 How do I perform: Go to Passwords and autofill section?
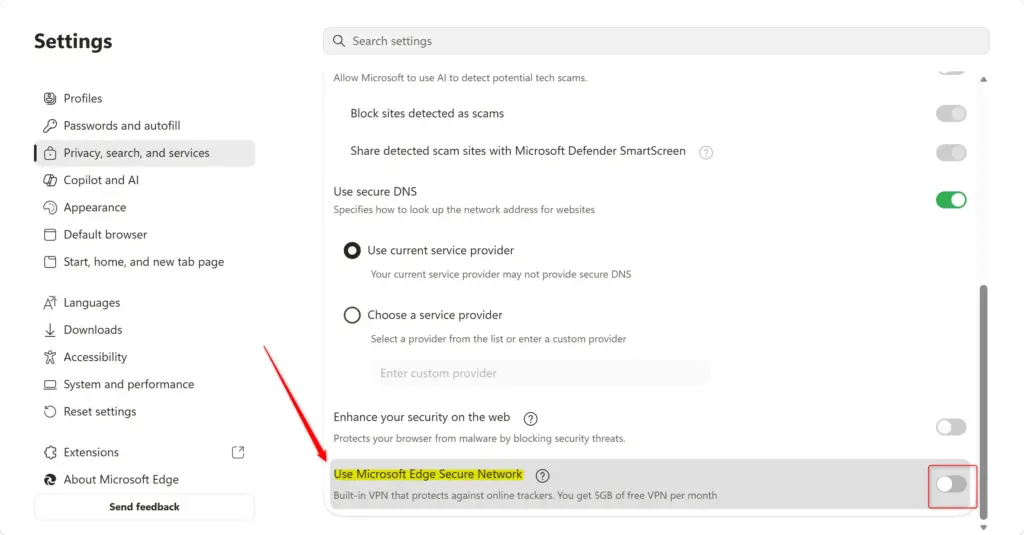(x=144, y=125)
